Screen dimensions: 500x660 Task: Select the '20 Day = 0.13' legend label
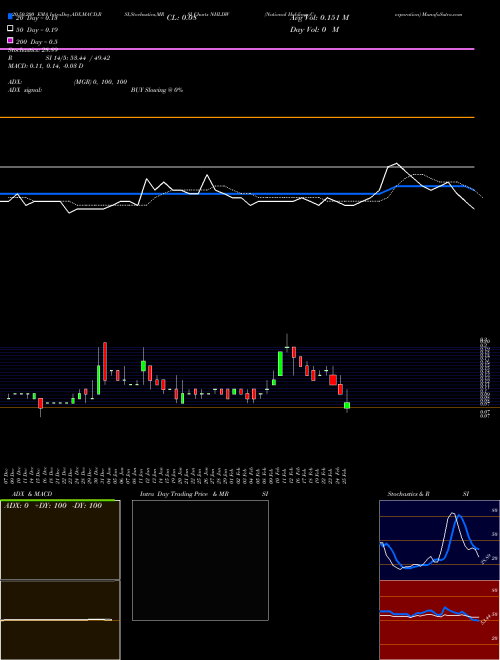coord(37,18)
